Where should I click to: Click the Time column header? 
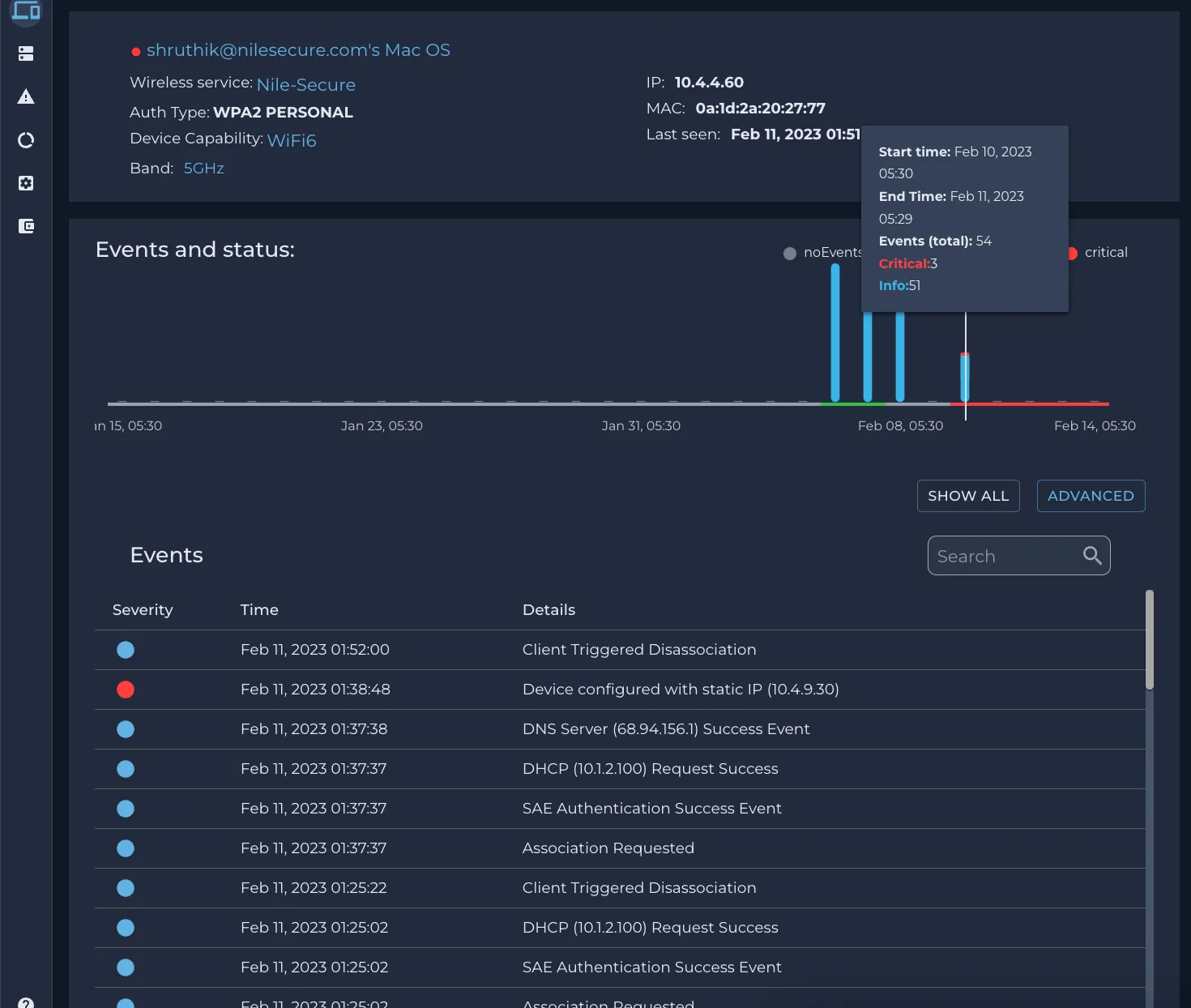259,610
